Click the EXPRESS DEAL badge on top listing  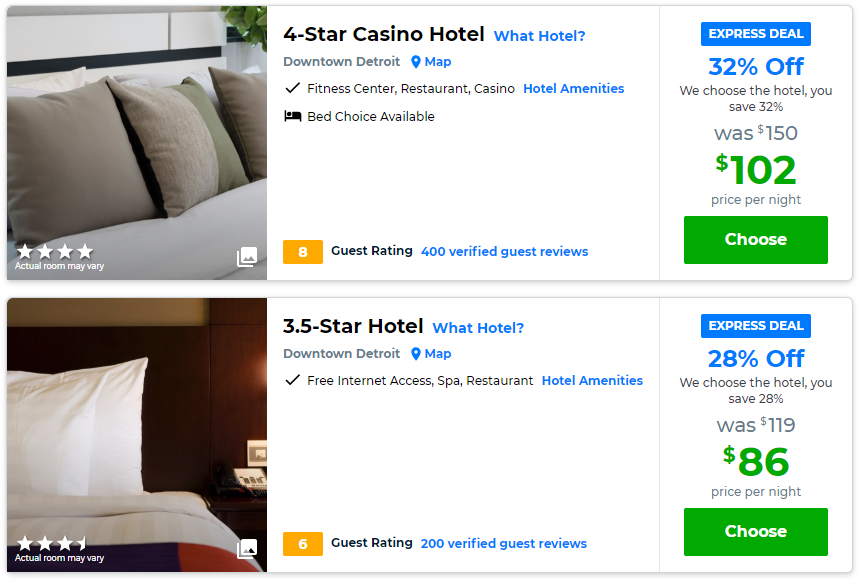click(x=755, y=33)
